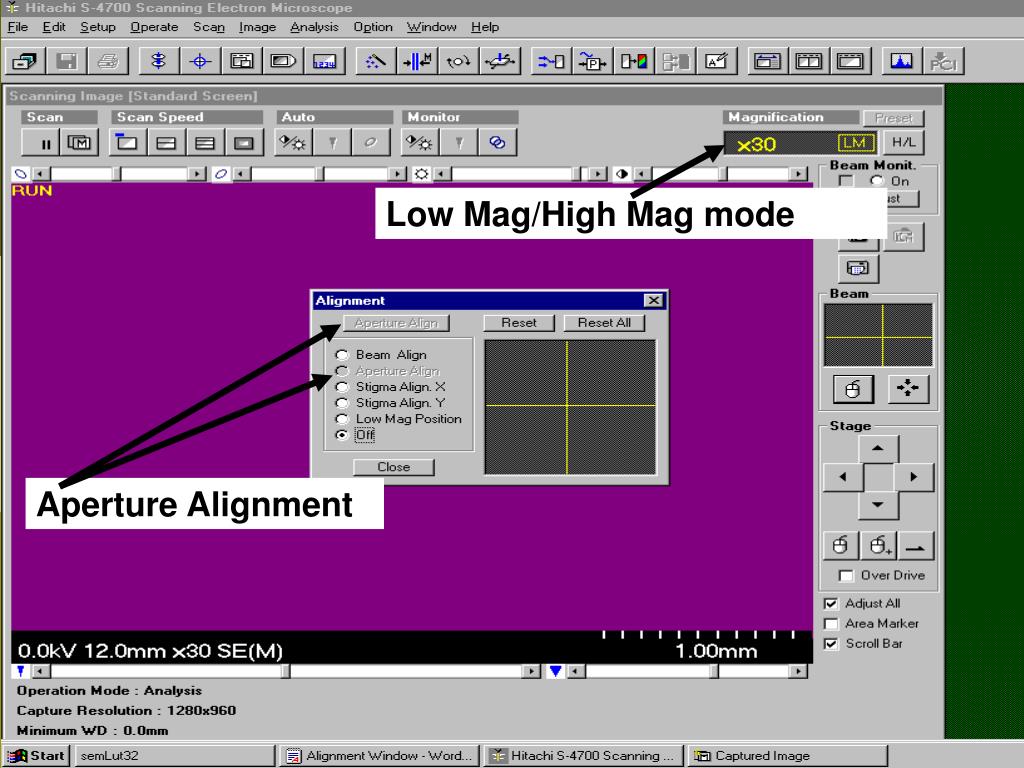Click the memory M capture icon under Scan
Image resolution: width=1024 pixels, height=768 pixels.
tap(80, 142)
